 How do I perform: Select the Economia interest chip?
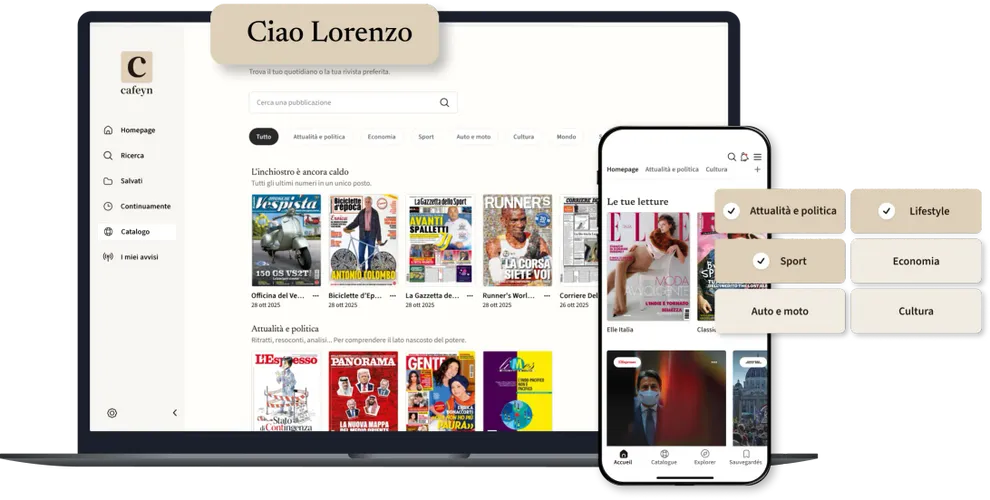click(x=916, y=261)
